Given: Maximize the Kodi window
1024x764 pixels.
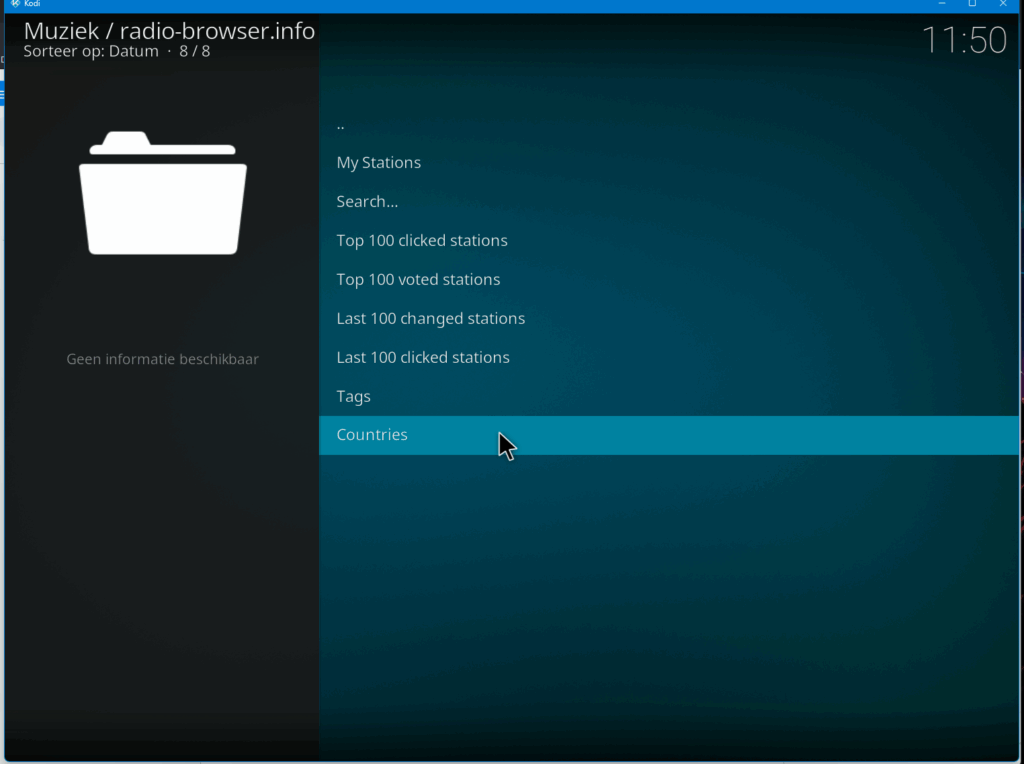Looking at the screenshot, I should [972, 4].
